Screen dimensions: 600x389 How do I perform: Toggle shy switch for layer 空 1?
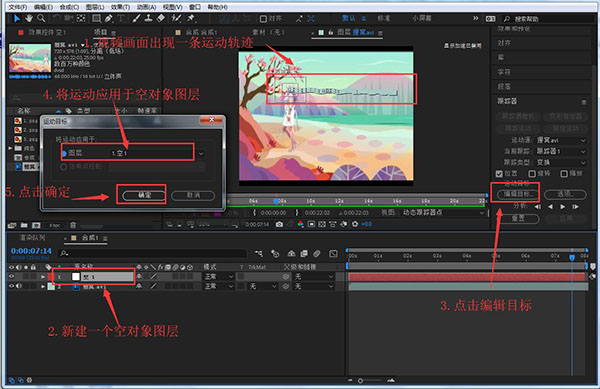tap(139, 276)
